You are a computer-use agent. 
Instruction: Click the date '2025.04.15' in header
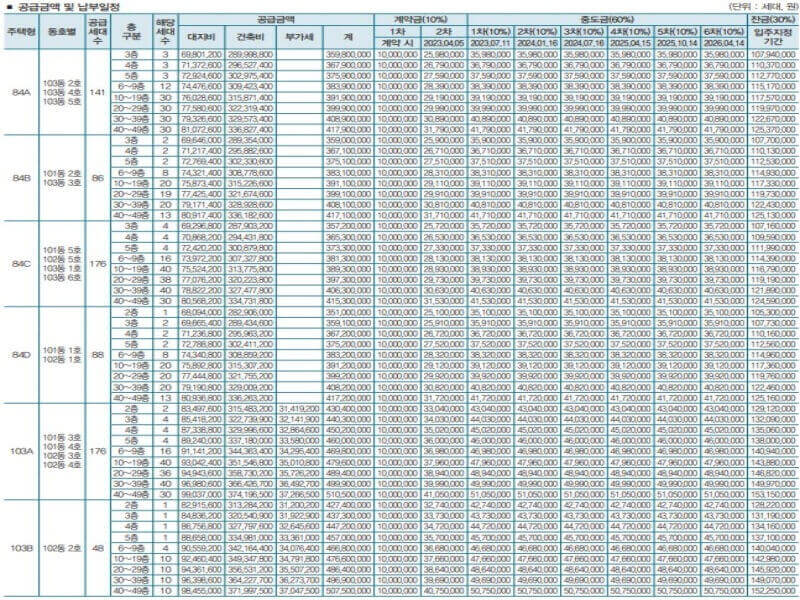click(631, 43)
